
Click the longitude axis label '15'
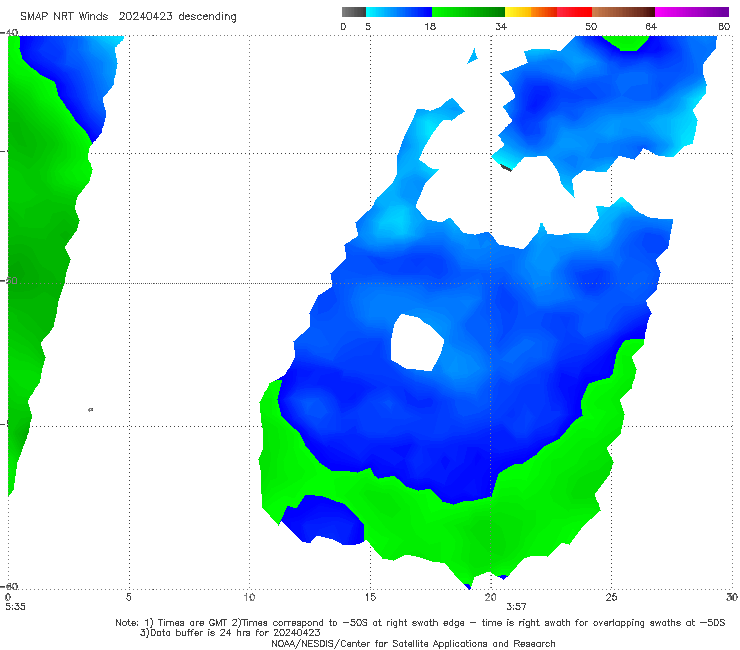point(370,598)
